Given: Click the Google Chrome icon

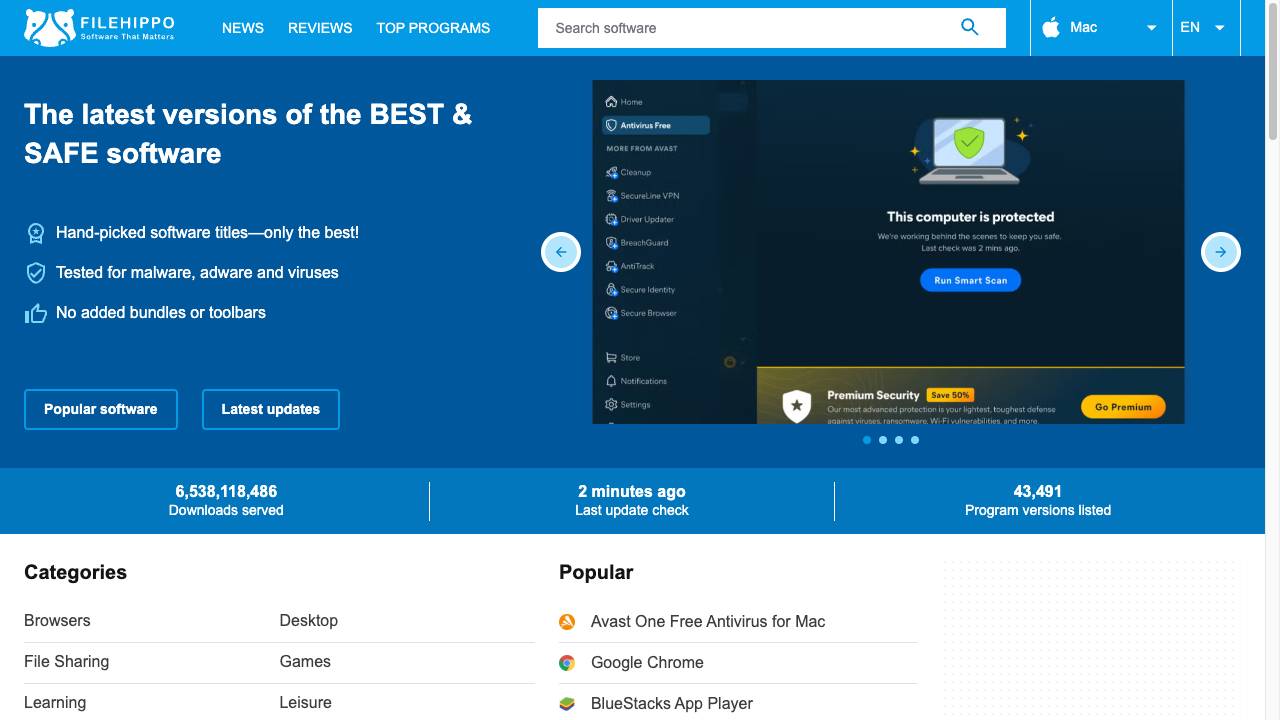Looking at the screenshot, I should click(567, 663).
